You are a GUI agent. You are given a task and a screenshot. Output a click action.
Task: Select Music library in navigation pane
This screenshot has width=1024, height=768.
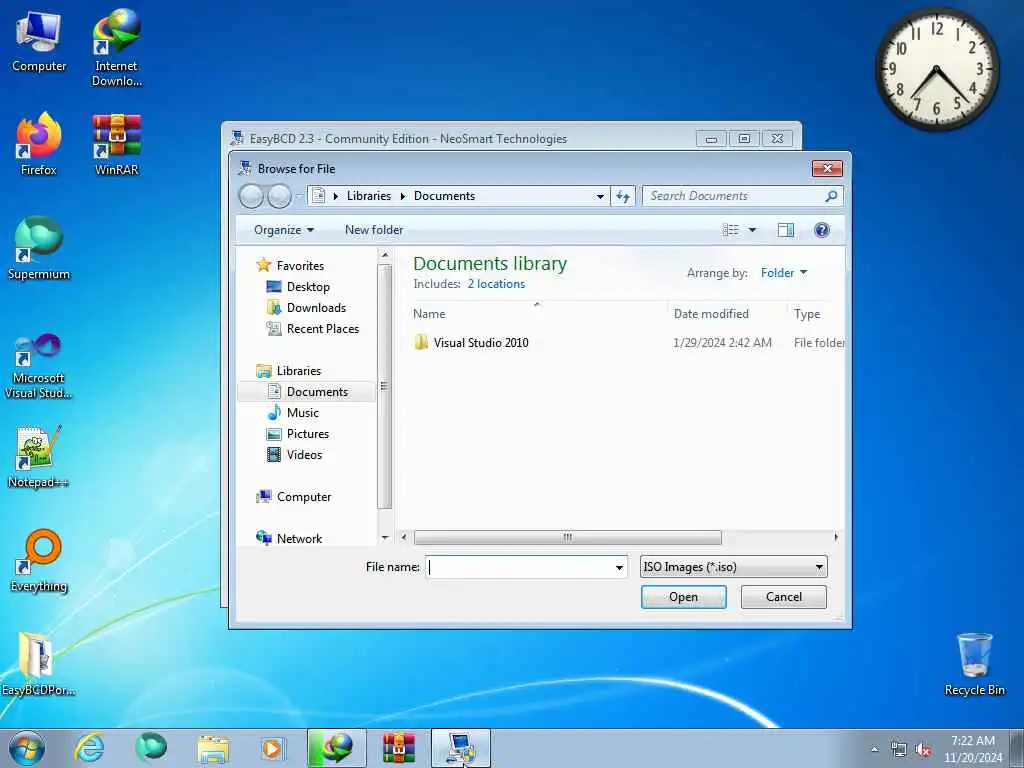(x=302, y=413)
